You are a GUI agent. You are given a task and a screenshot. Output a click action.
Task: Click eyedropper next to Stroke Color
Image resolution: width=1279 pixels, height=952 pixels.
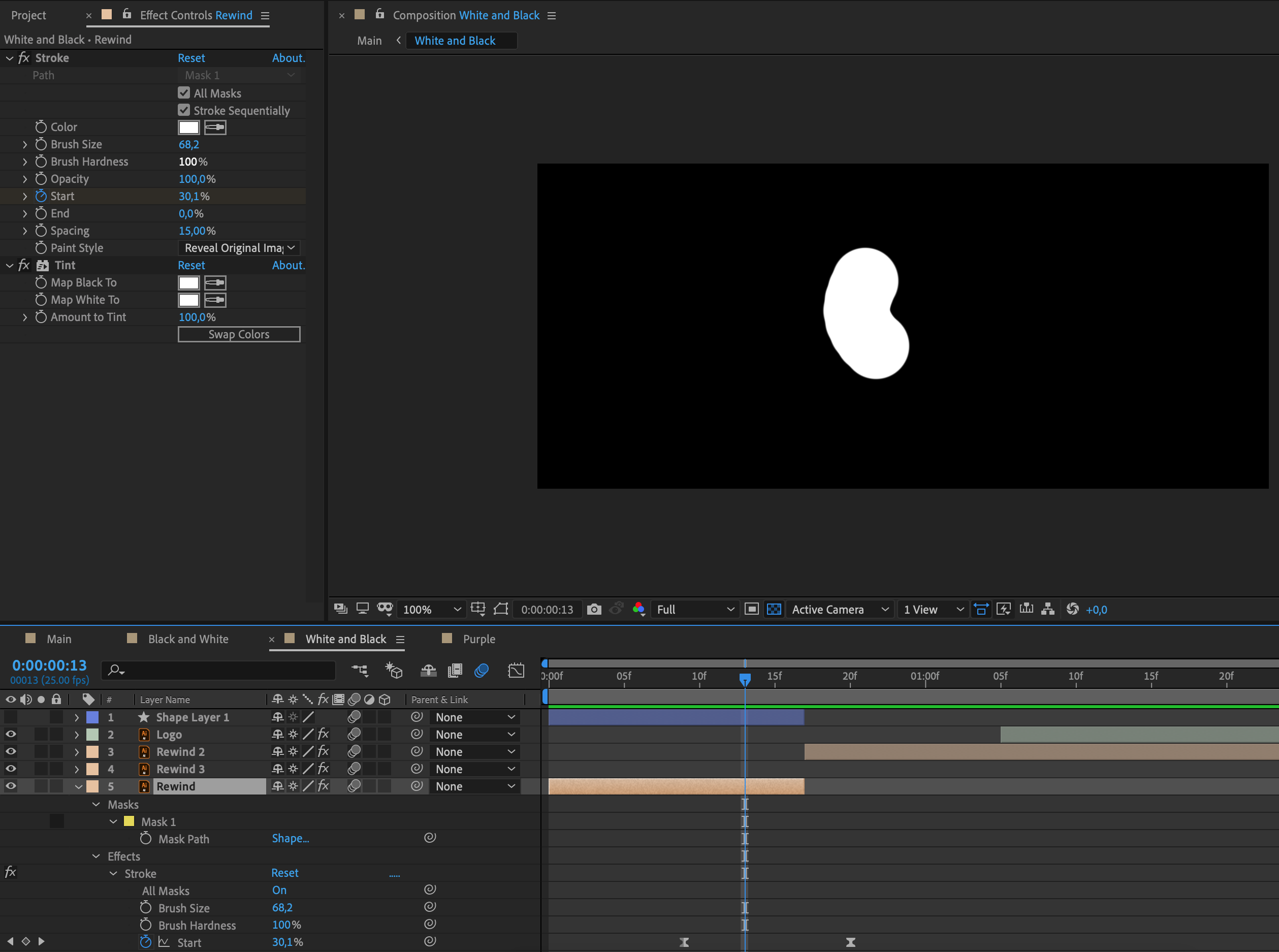(x=215, y=128)
